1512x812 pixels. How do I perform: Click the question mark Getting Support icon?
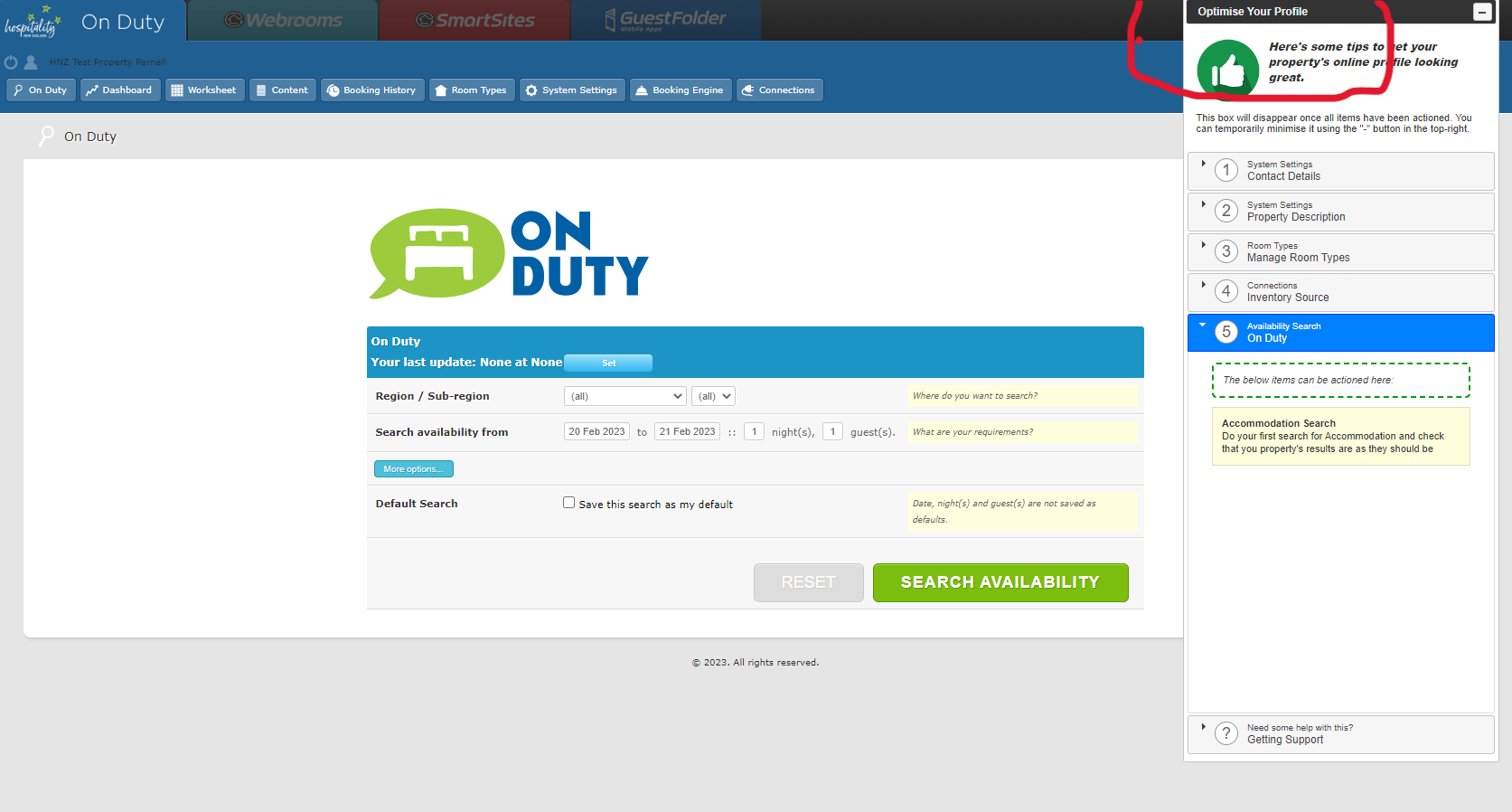pos(1226,733)
